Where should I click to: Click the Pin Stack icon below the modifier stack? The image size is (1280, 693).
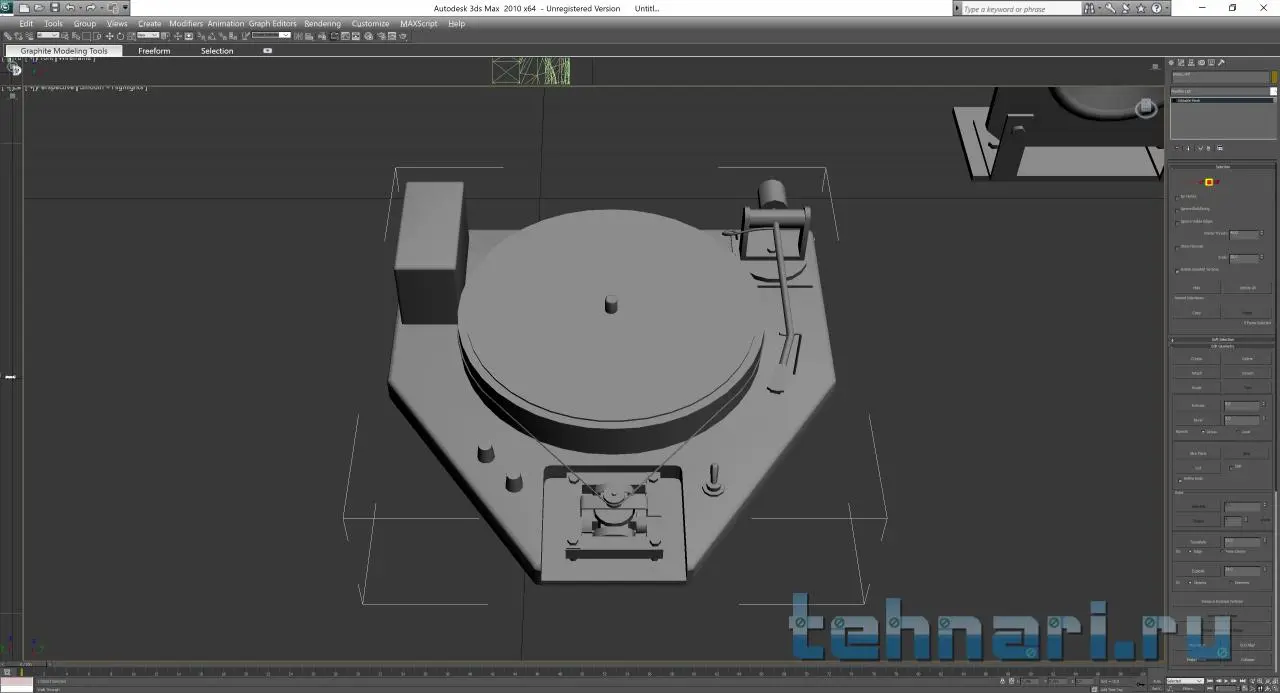[1177, 148]
